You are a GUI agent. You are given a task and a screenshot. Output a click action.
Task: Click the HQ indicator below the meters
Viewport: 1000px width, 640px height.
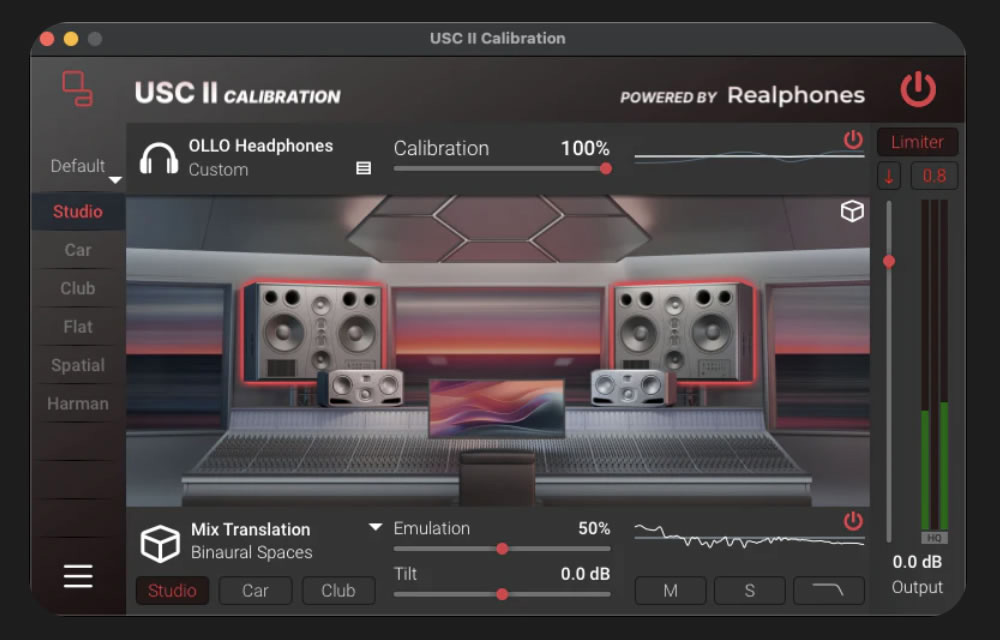pyautogui.click(x=934, y=538)
